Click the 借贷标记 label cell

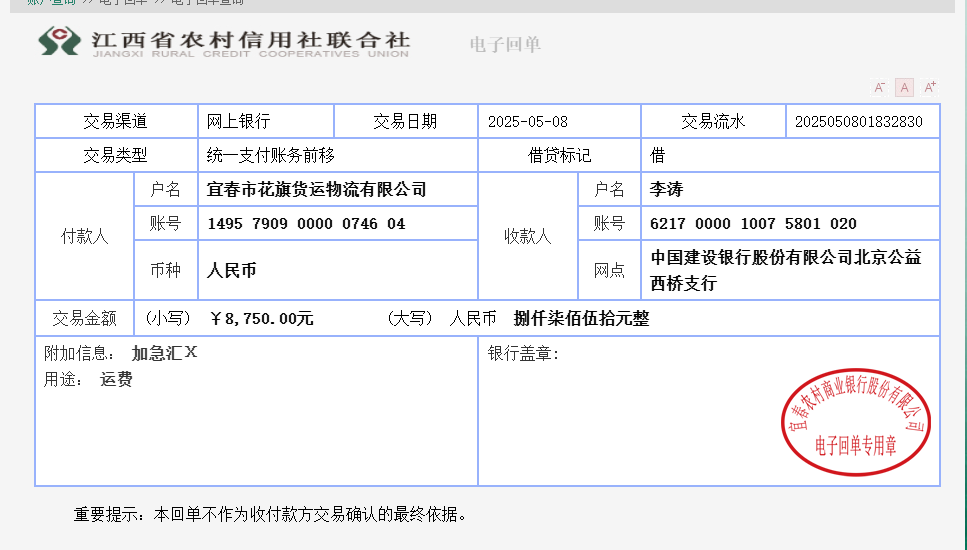[559, 155]
